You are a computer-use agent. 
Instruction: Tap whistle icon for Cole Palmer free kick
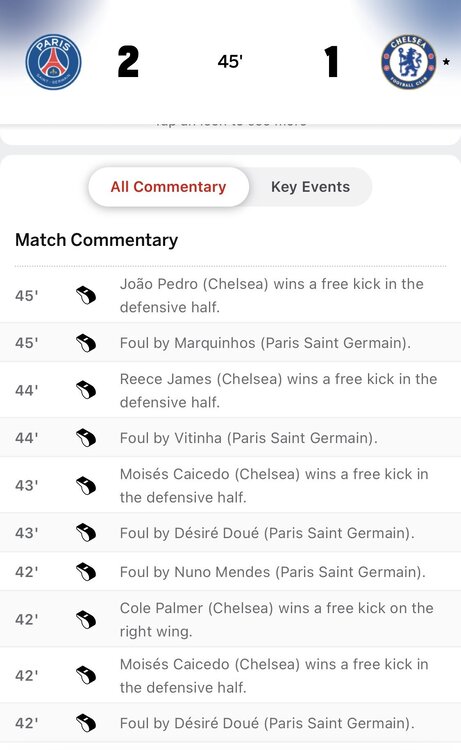(86, 619)
